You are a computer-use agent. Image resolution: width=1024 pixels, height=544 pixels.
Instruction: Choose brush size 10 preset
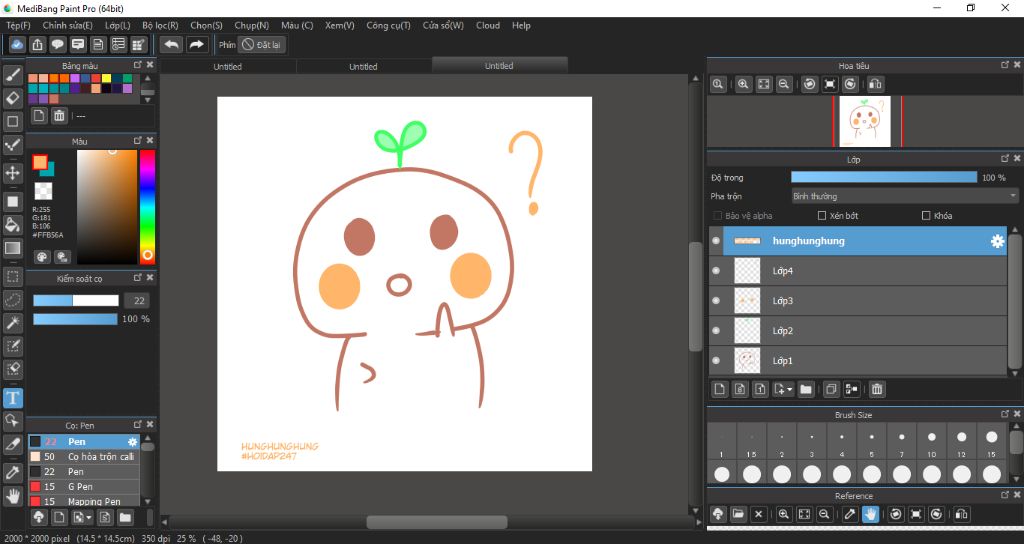932,444
